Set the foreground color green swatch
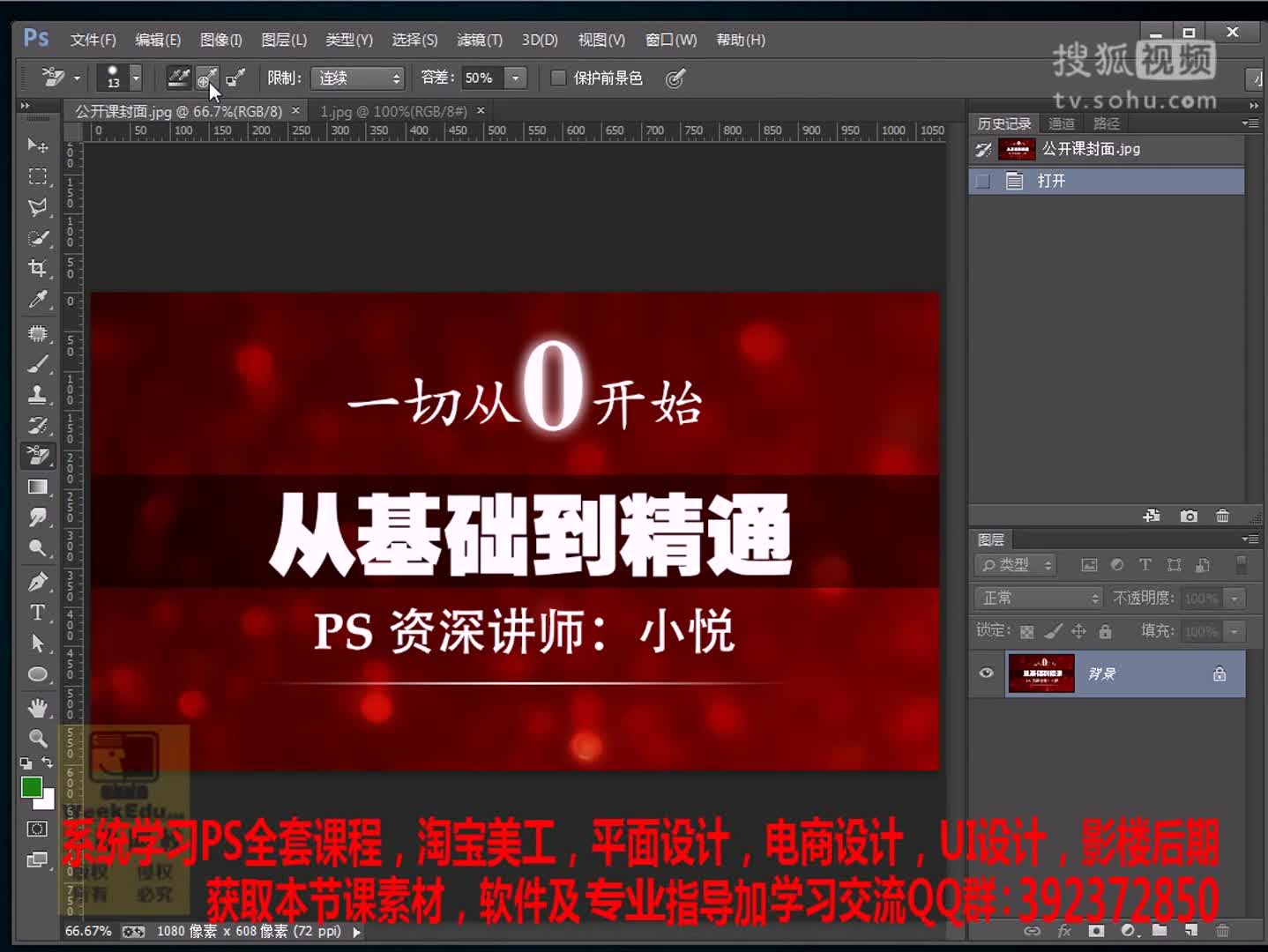This screenshot has width=1268, height=952. [x=30, y=786]
